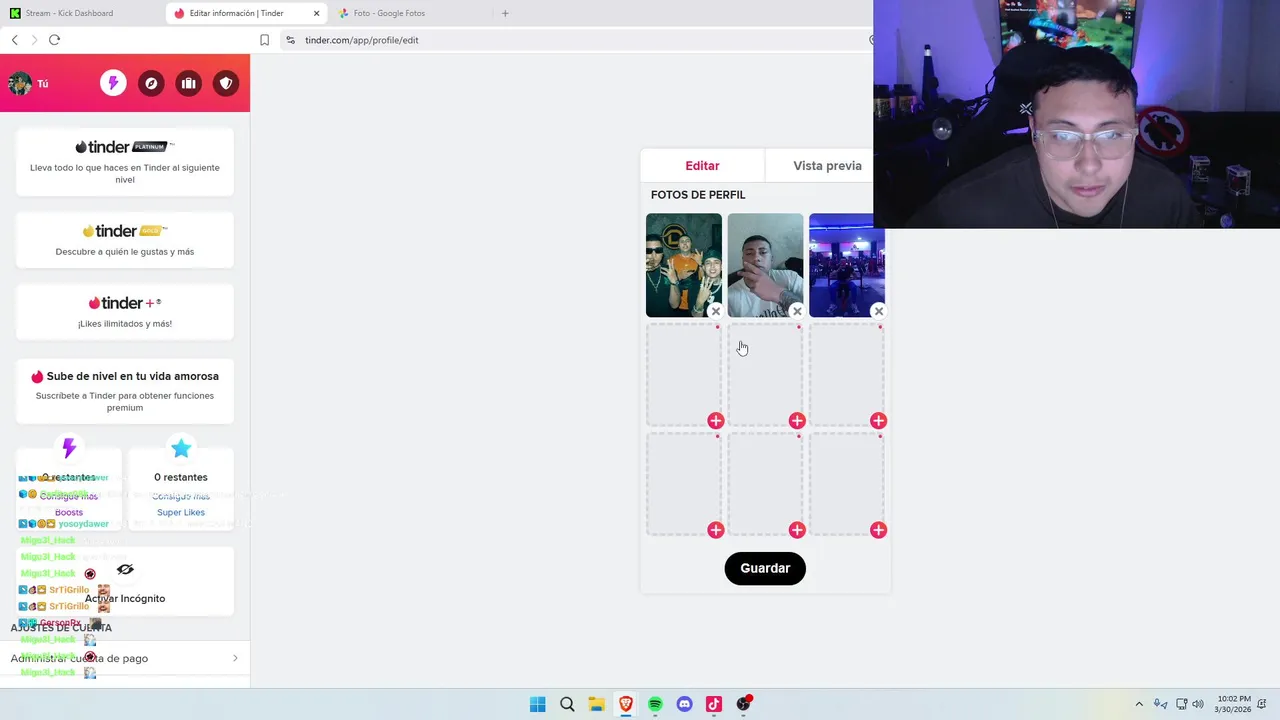Click the tinder.com address bar
1280x720 pixels.
tap(580, 40)
